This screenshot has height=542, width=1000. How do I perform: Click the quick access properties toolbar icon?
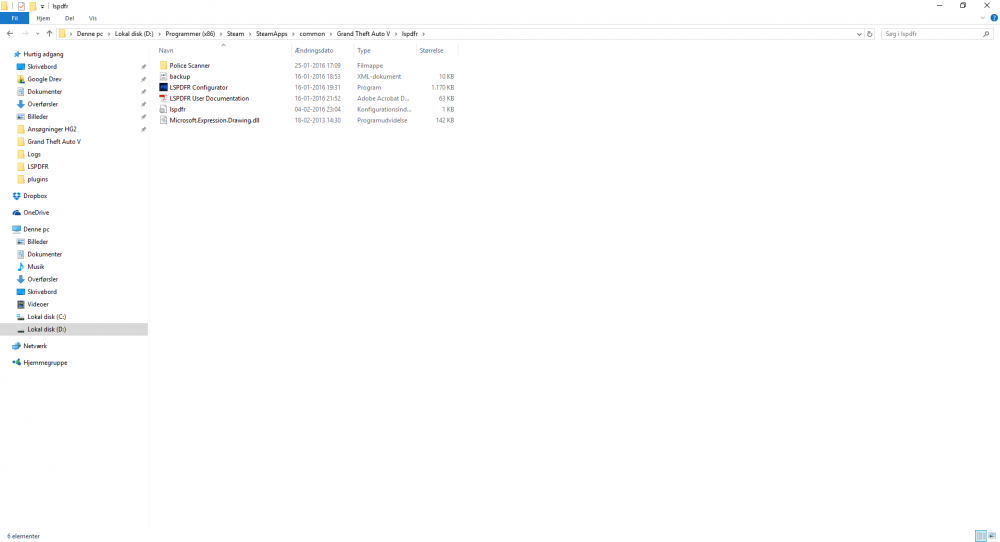[21, 6]
